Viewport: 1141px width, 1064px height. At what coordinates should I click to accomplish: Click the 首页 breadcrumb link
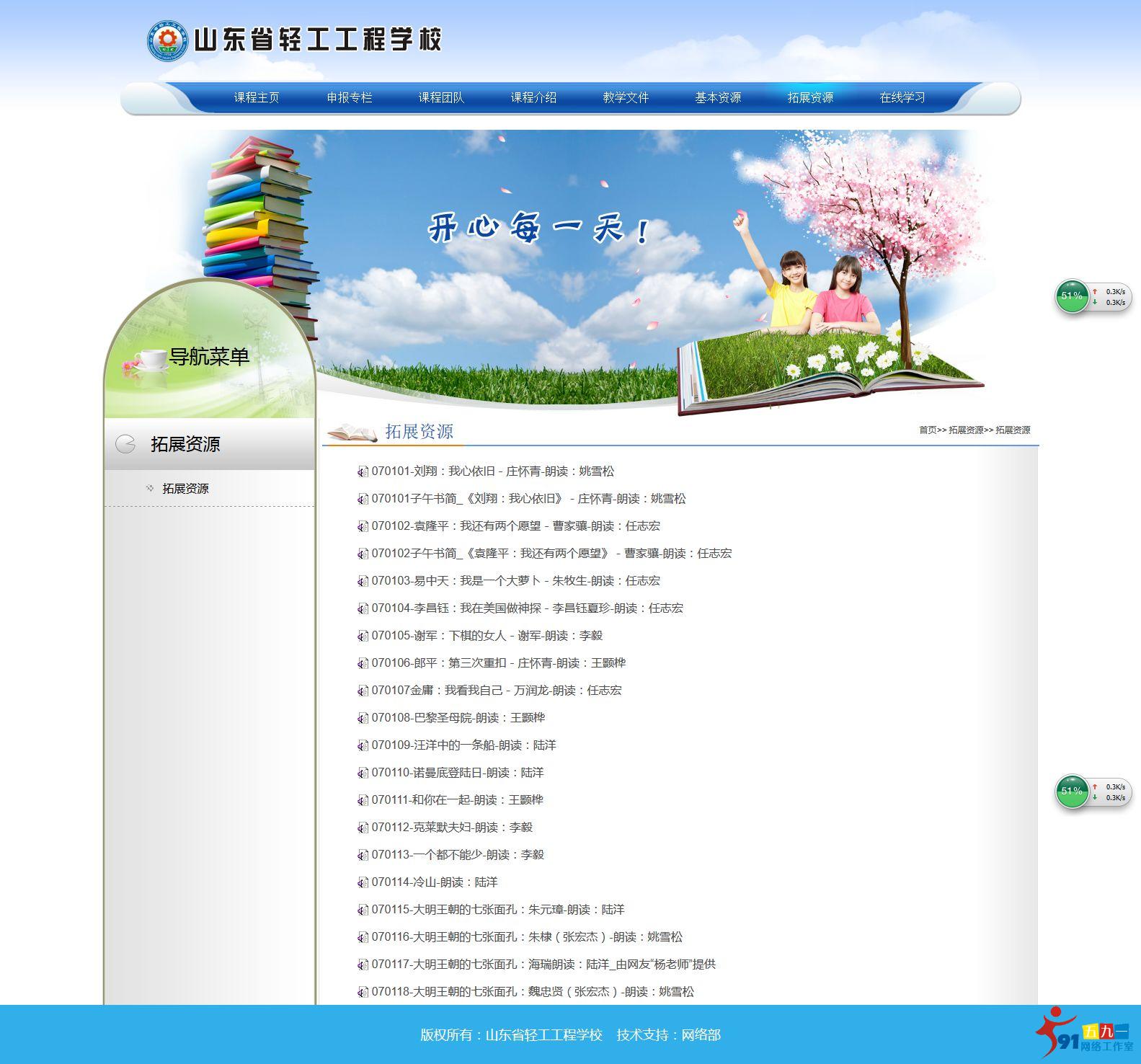point(927,430)
